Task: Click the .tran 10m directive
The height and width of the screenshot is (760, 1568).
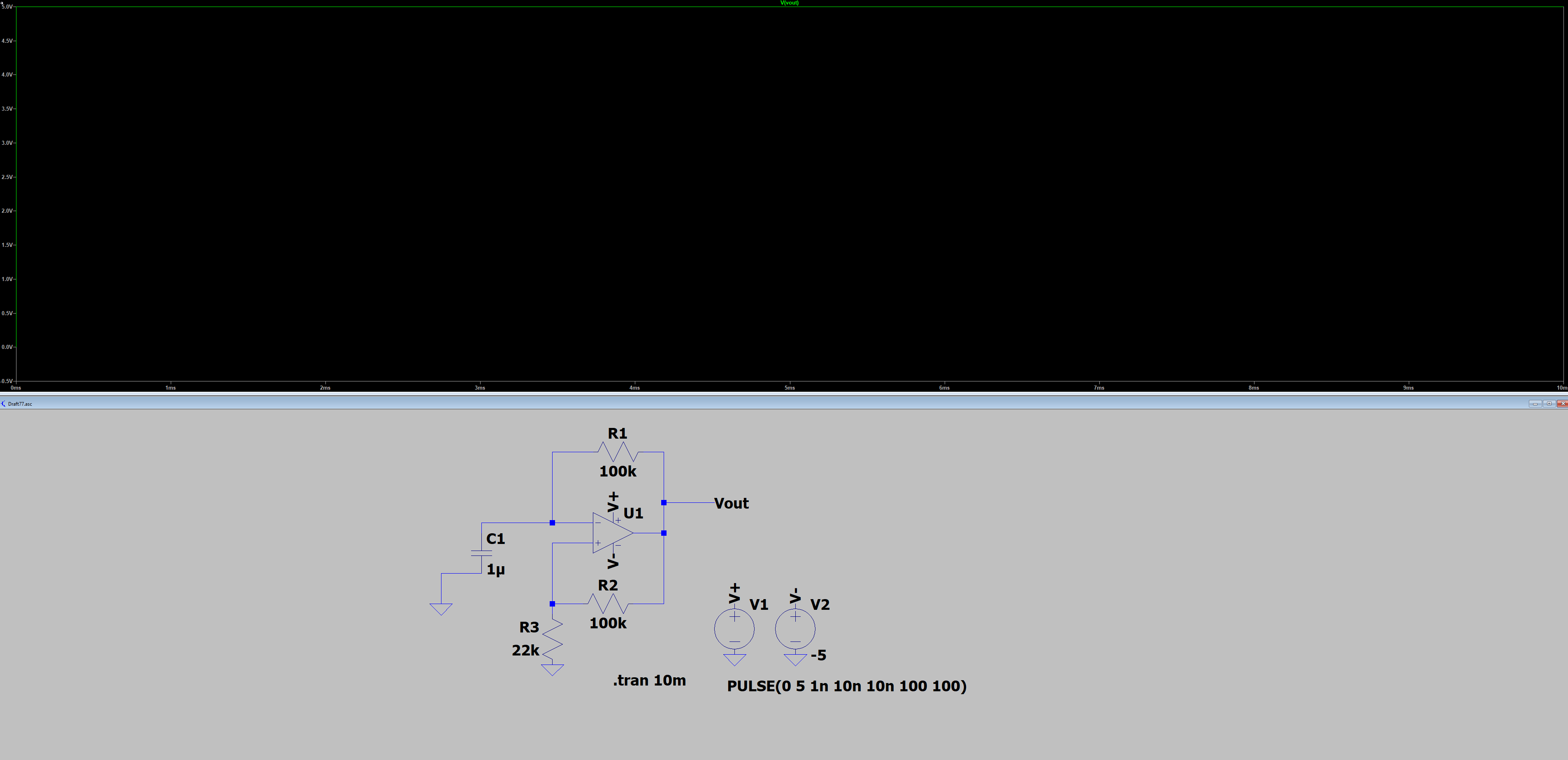Action: coord(650,680)
